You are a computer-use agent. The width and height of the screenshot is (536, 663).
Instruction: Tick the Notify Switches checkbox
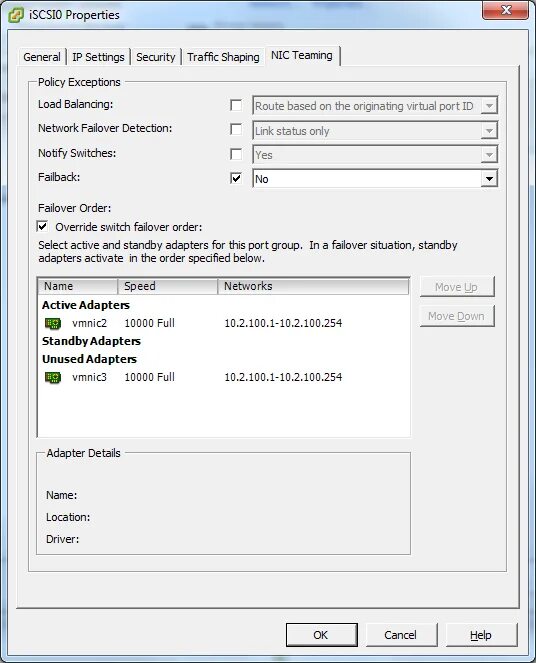pos(236,154)
